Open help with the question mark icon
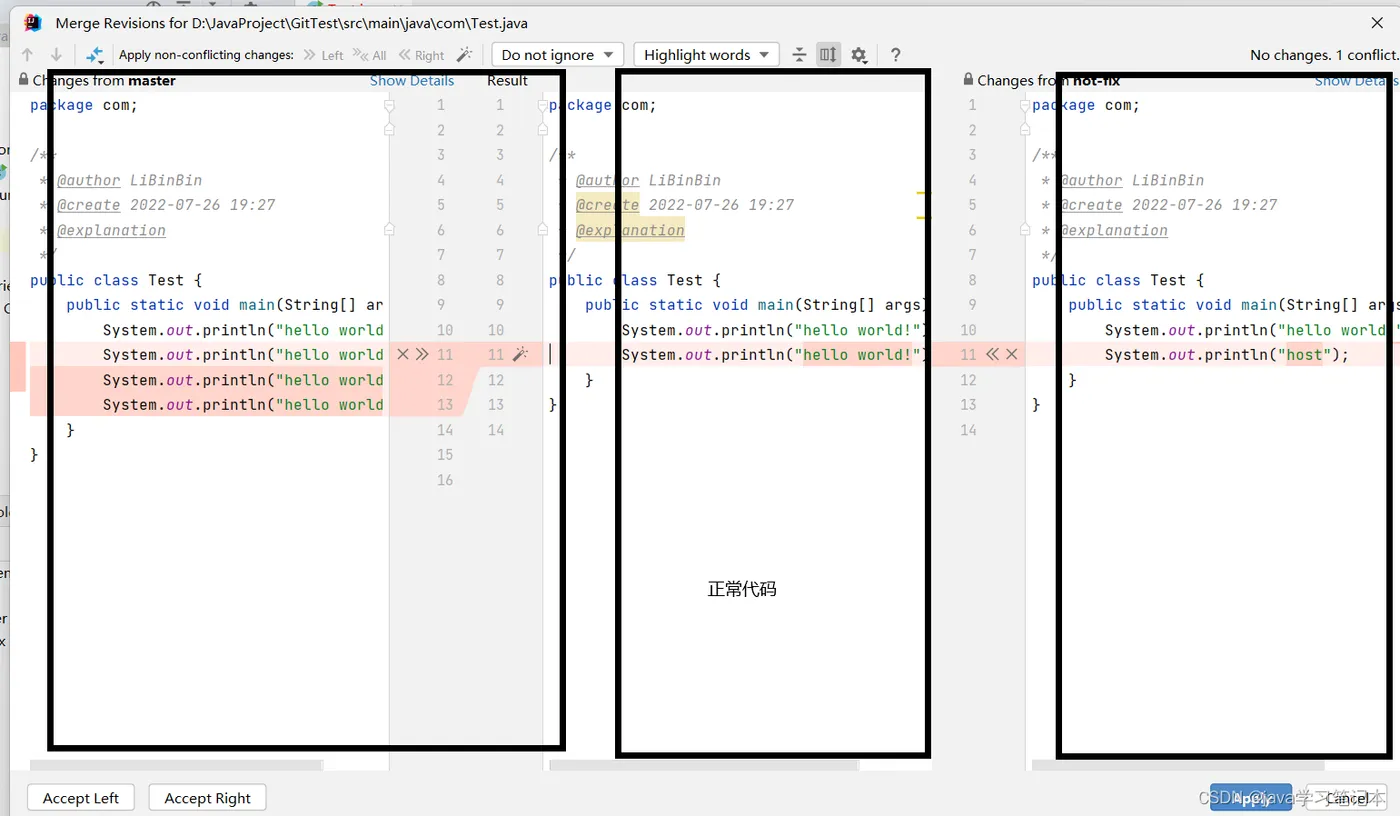The image size is (1400, 816). (x=895, y=55)
